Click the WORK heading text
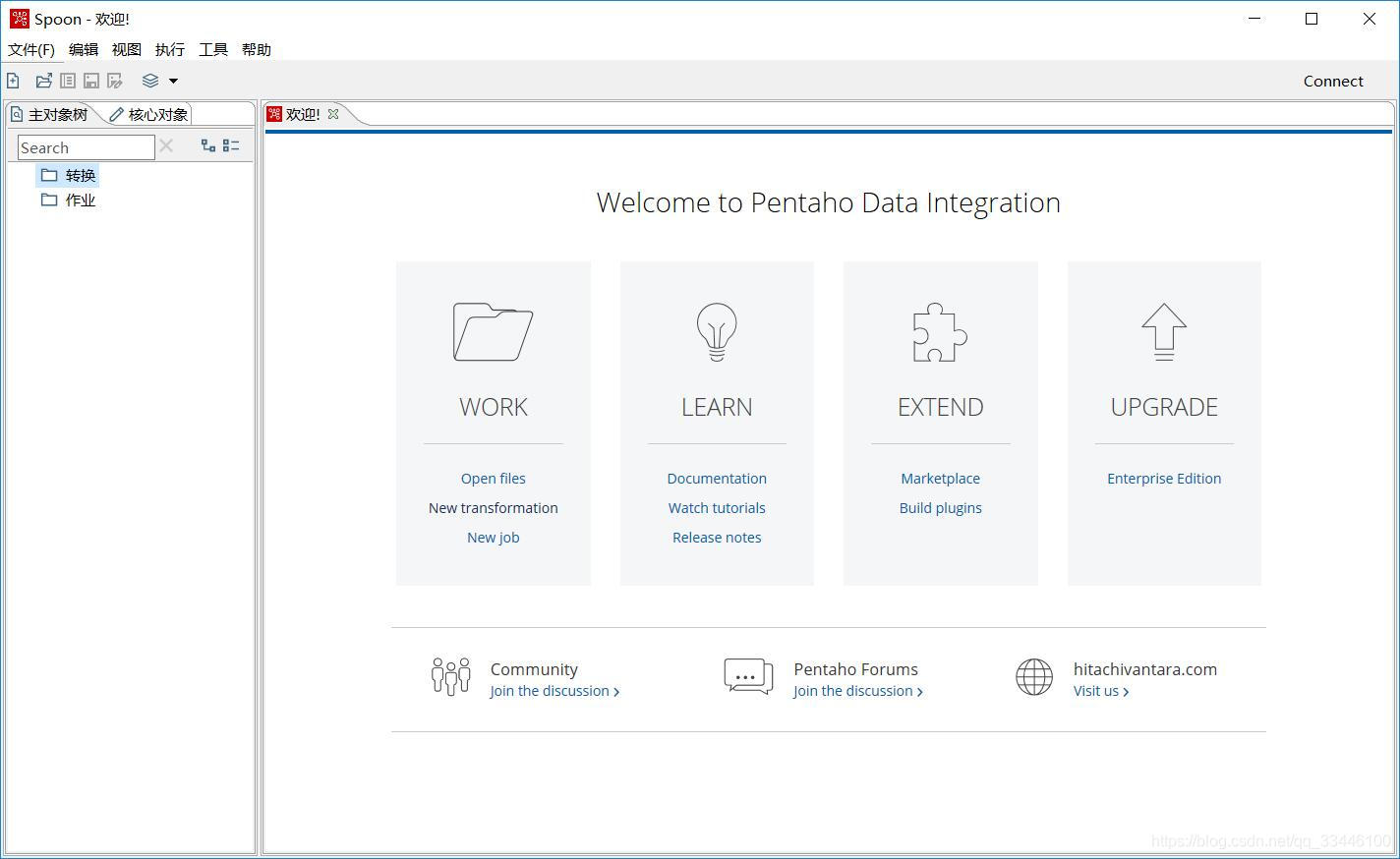Image resolution: width=1400 pixels, height=859 pixels. (493, 407)
